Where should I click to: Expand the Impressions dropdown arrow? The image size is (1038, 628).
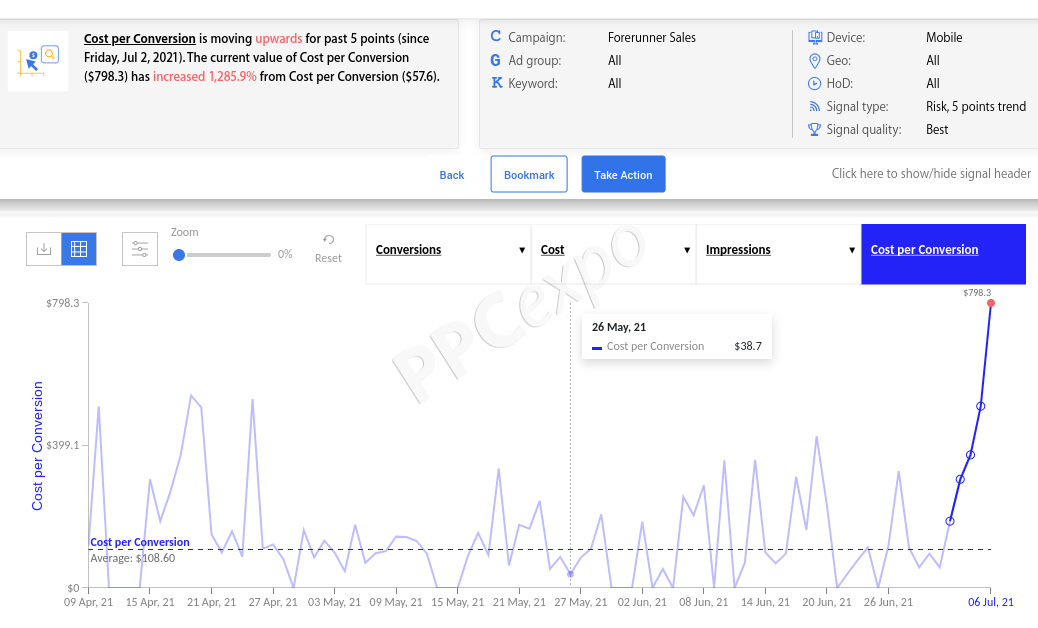click(851, 250)
